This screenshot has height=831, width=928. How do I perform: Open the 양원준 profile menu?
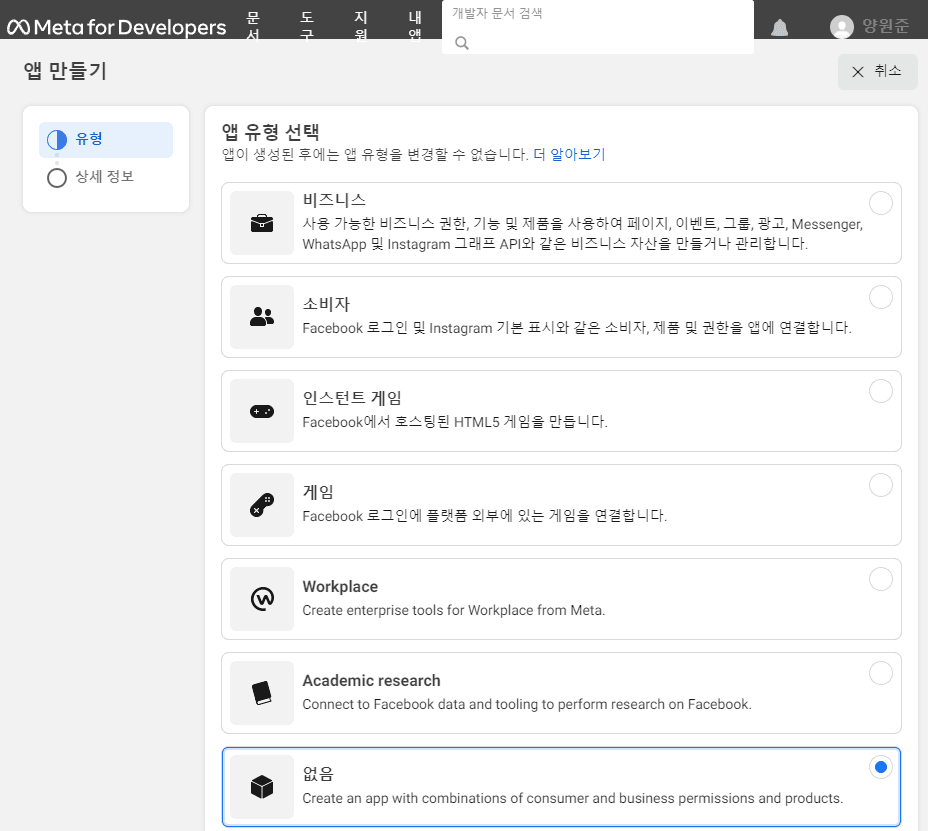point(870,27)
